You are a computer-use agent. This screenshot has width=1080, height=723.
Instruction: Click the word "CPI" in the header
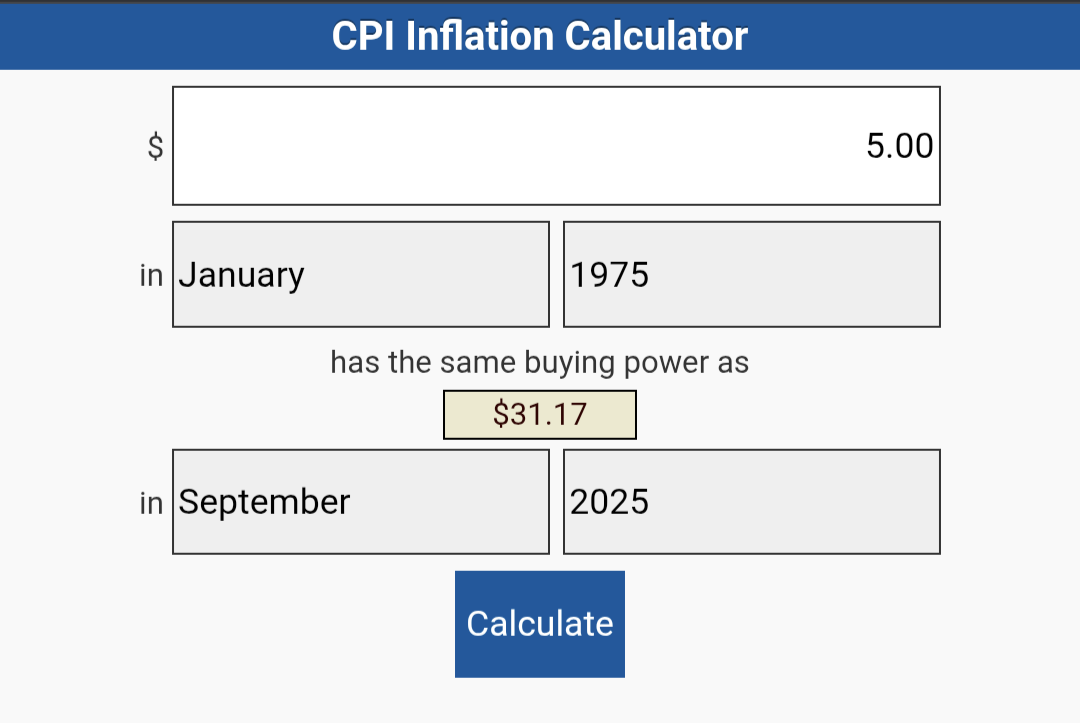(x=363, y=37)
